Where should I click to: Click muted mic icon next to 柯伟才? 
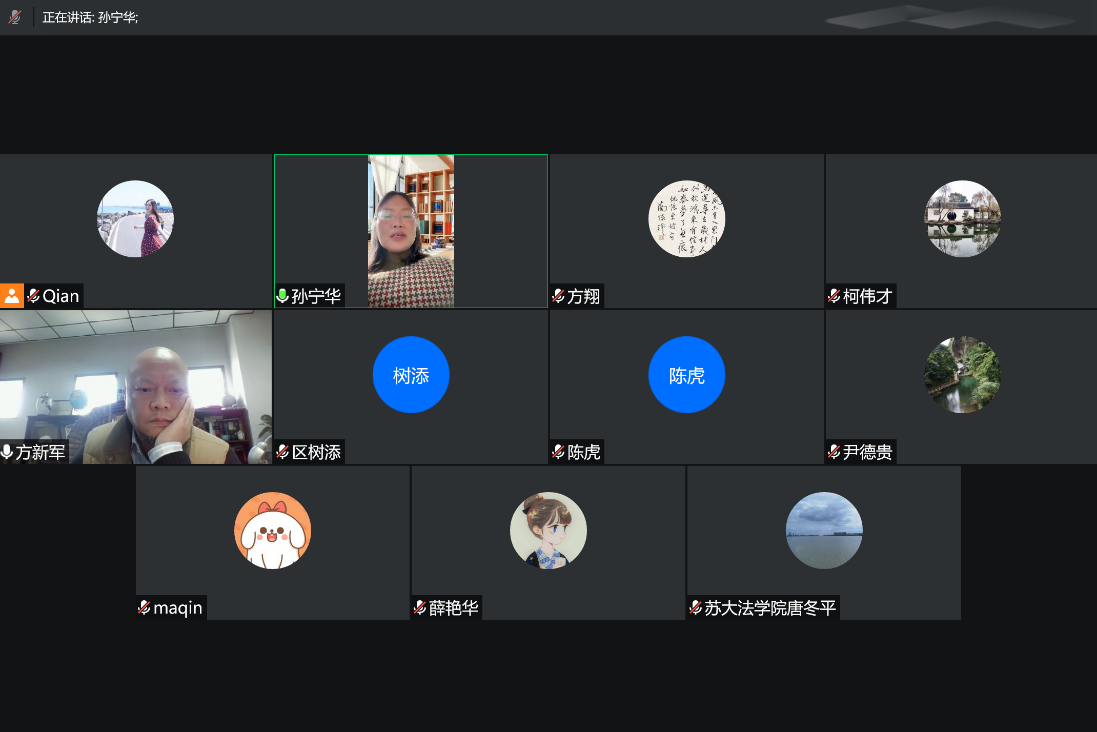pos(834,296)
